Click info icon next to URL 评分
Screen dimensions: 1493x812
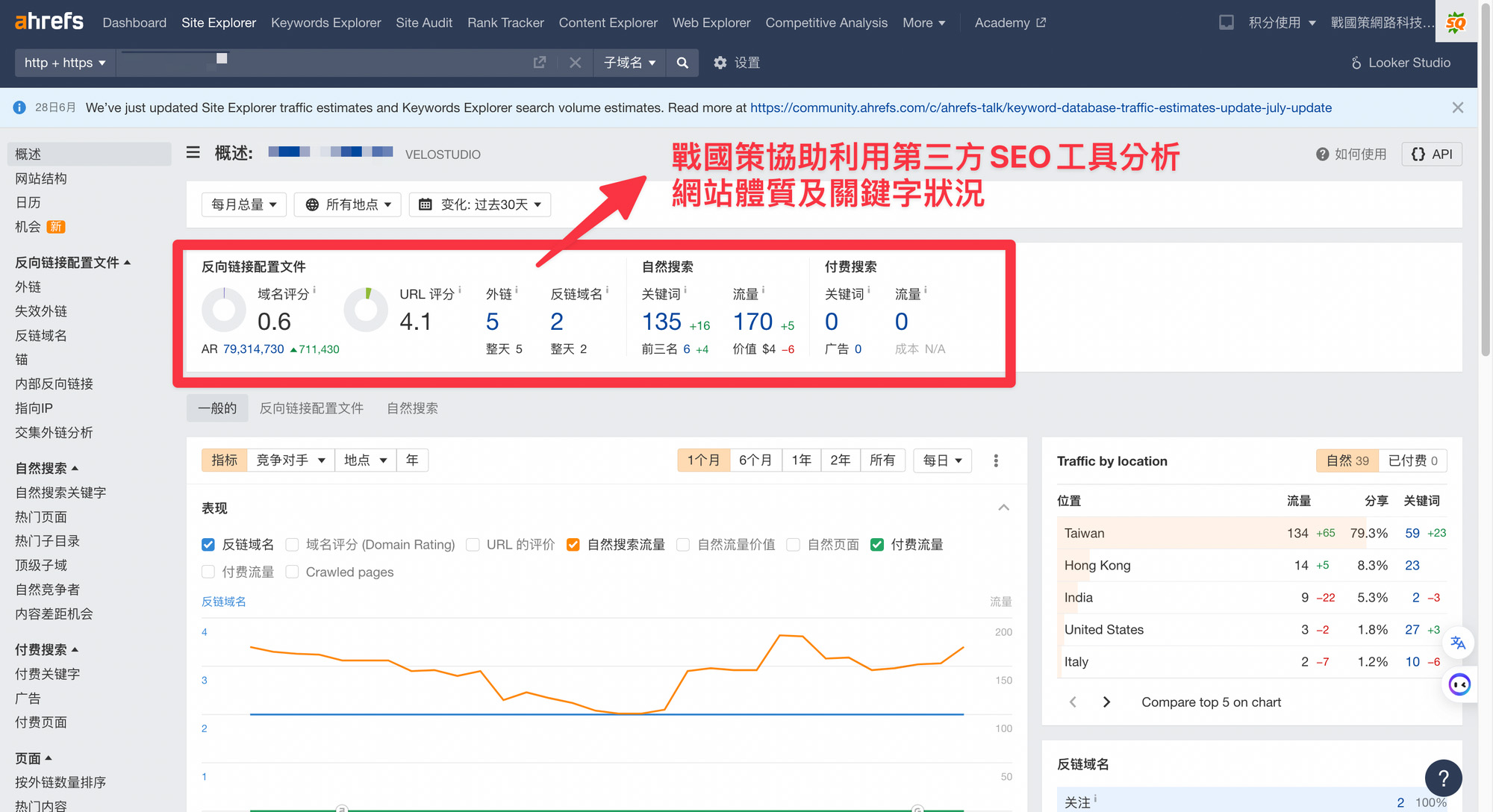tap(459, 290)
